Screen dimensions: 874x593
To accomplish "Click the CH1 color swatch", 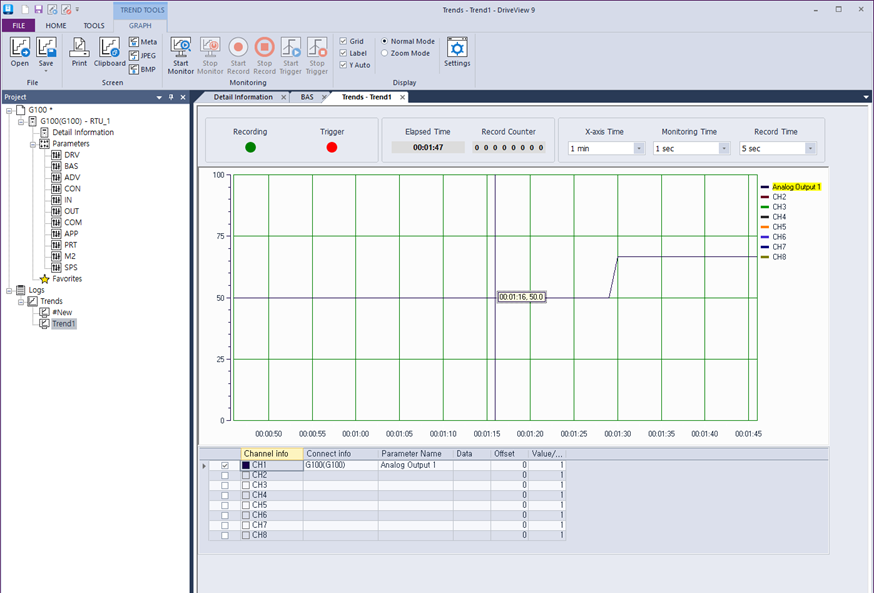I will [246, 465].
